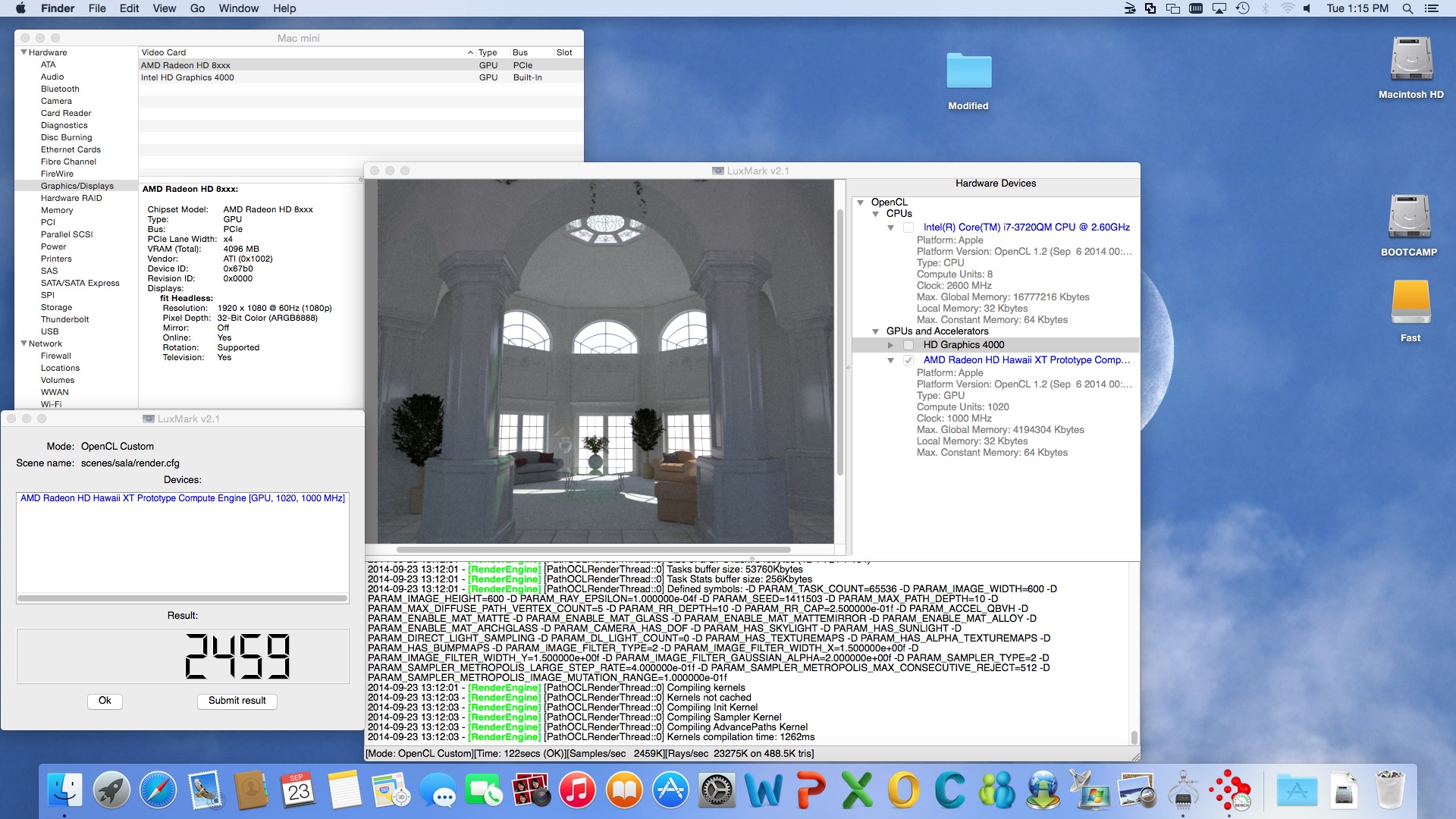Open Mail stamp icon in dock

[x=205, y=790]
